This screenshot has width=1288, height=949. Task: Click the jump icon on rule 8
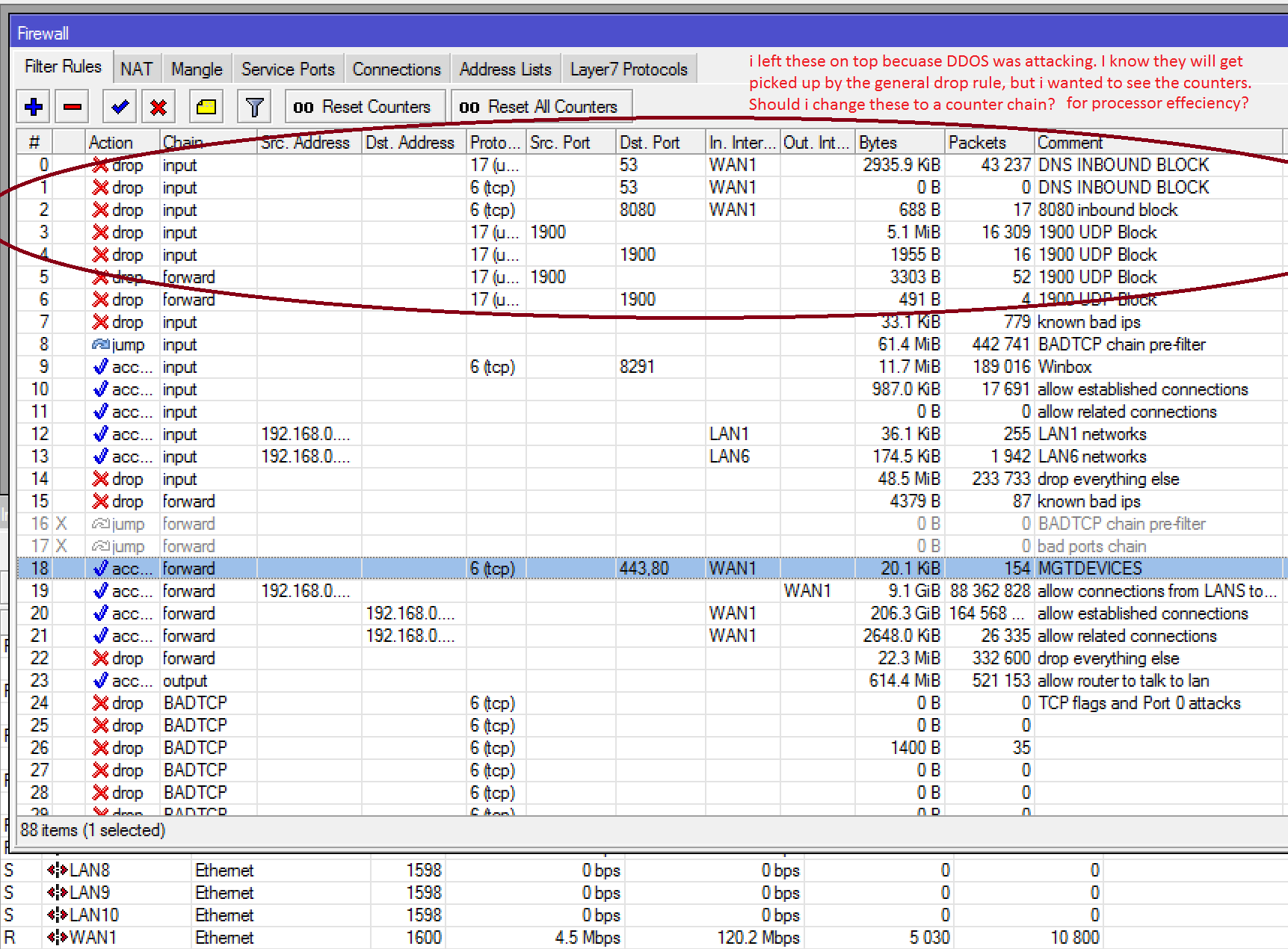point(101,344)
